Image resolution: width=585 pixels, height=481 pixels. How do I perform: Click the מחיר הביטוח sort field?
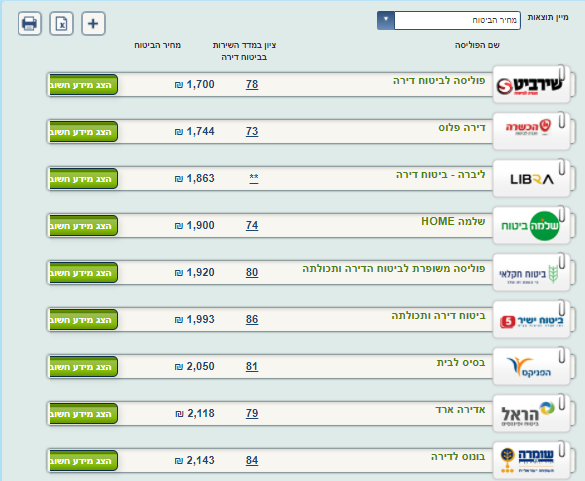[457, 20]
